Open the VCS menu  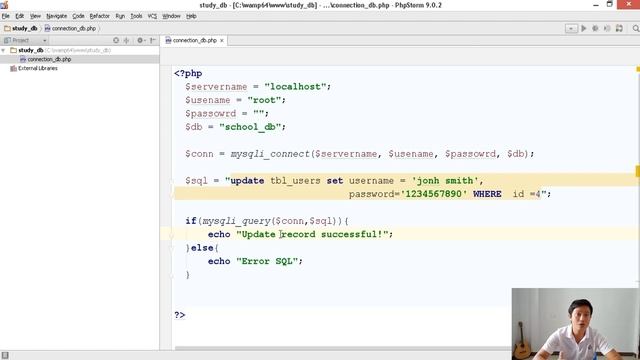tap(152, 16)
